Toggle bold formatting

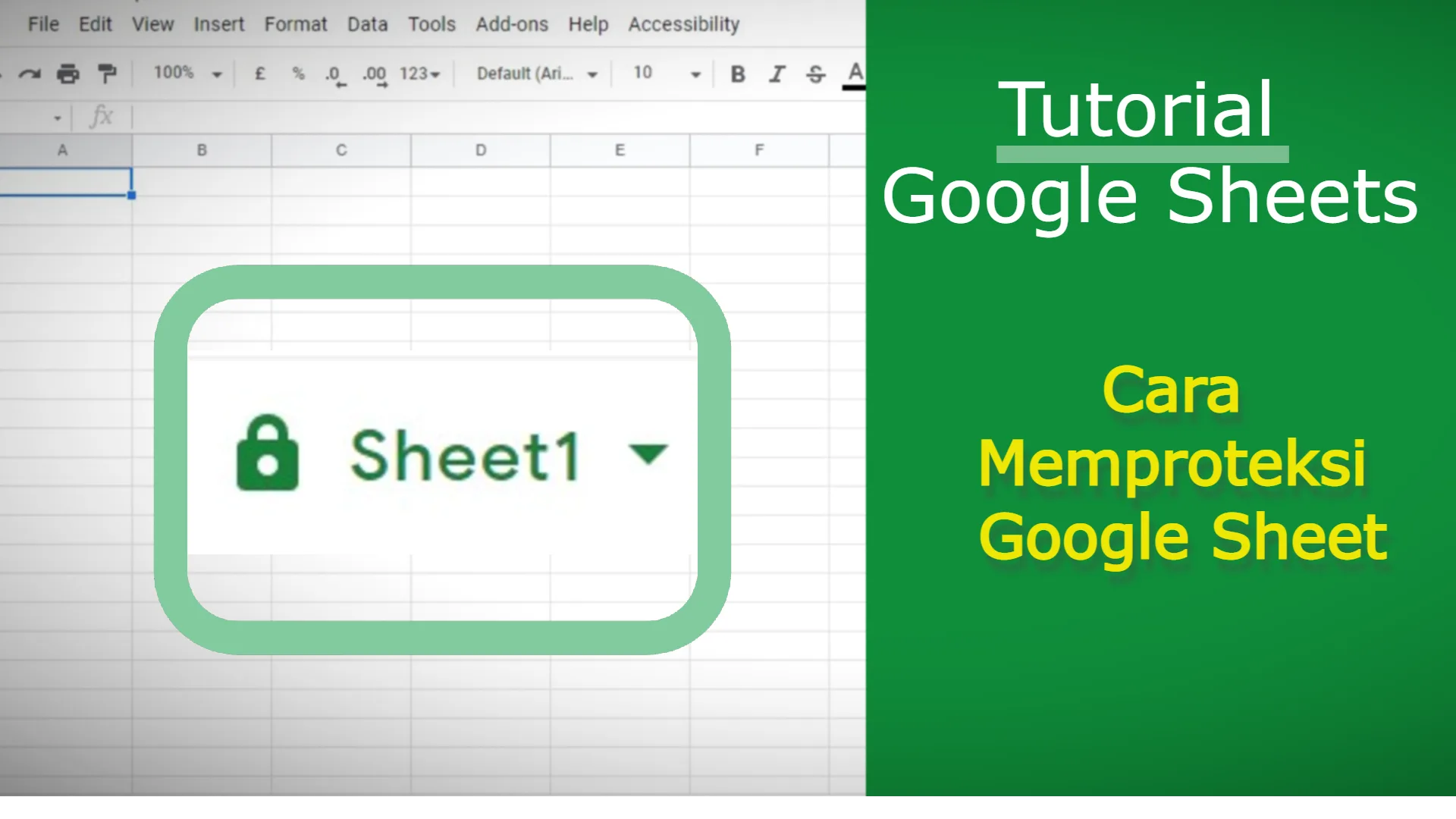point(736,73)
